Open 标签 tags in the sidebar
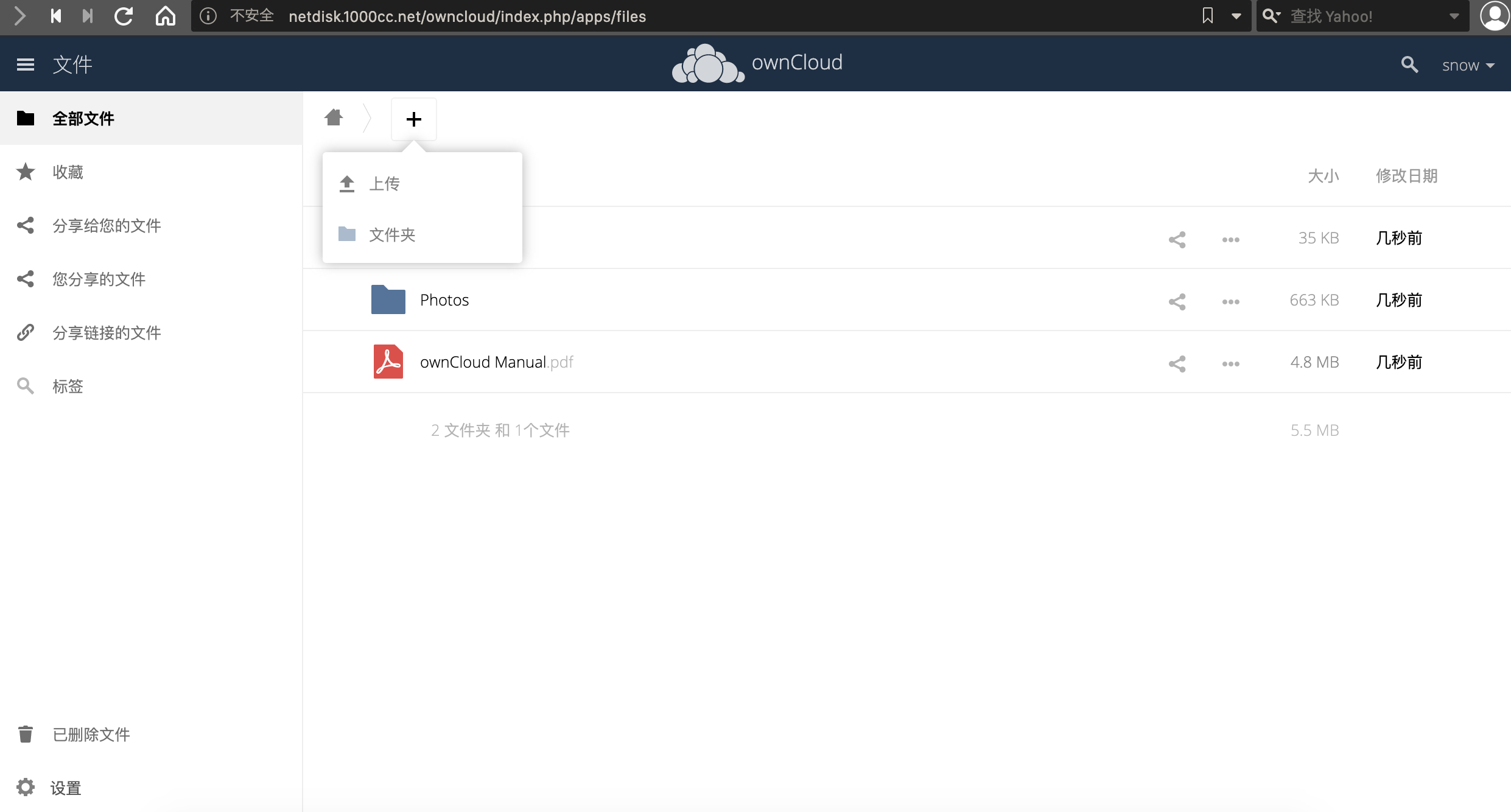 (151, 386)
